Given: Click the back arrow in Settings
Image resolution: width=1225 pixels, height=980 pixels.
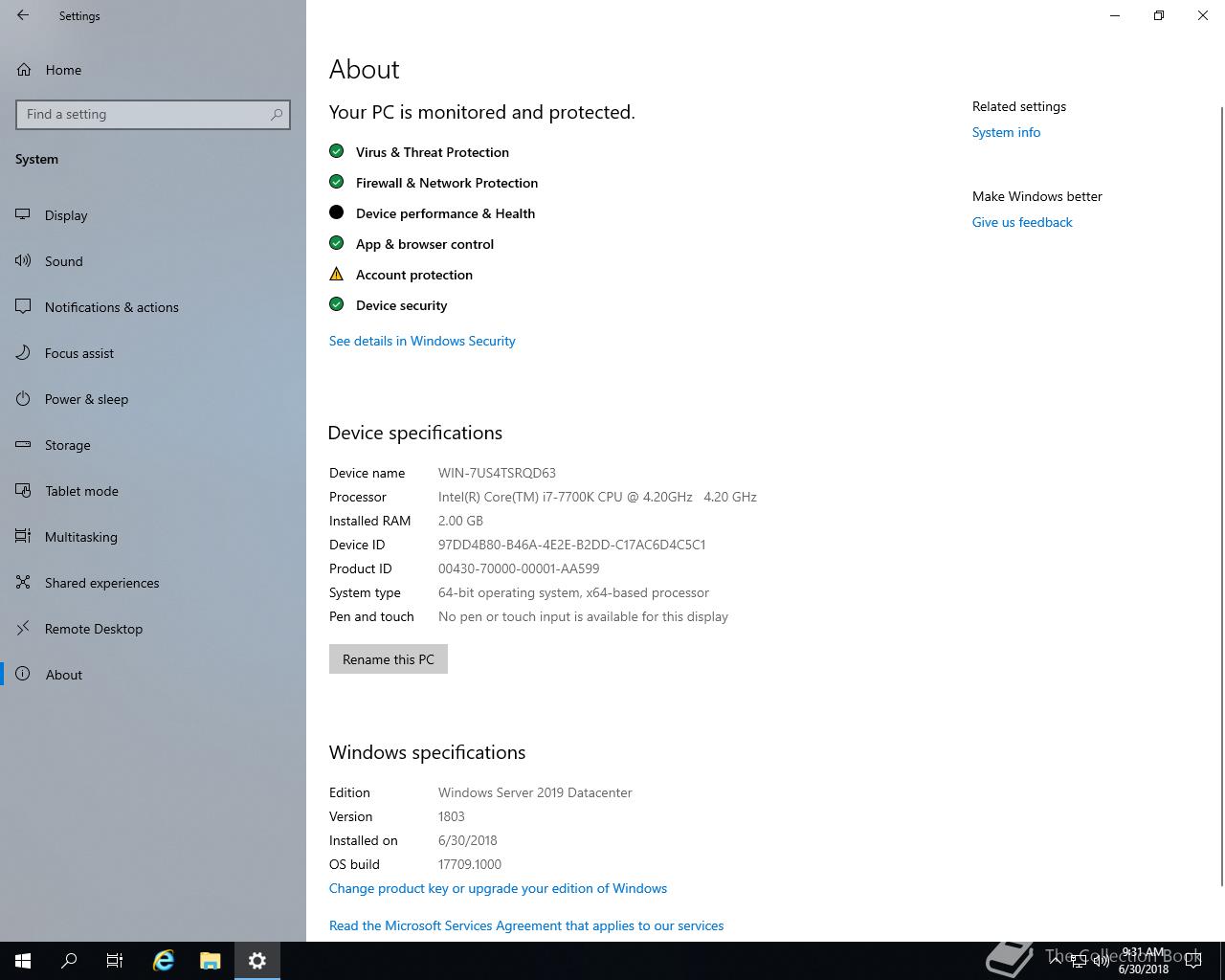Looking at the screenshot, I should point(23,15).
